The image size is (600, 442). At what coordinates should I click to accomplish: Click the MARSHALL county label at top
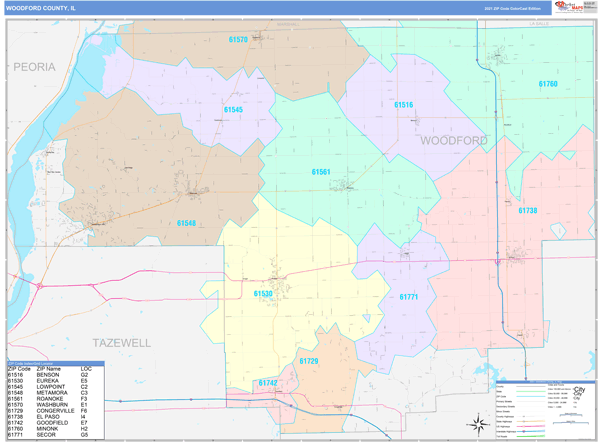(x=288, y=24)
